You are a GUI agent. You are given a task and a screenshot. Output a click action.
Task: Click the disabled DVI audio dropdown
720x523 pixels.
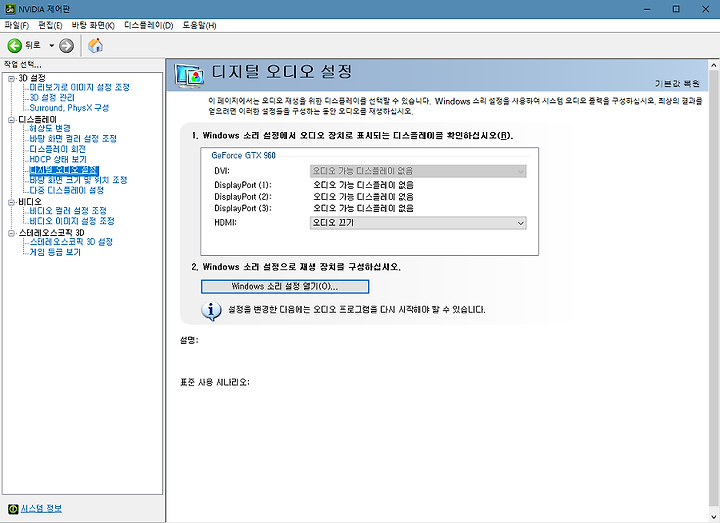click(418, 171)
